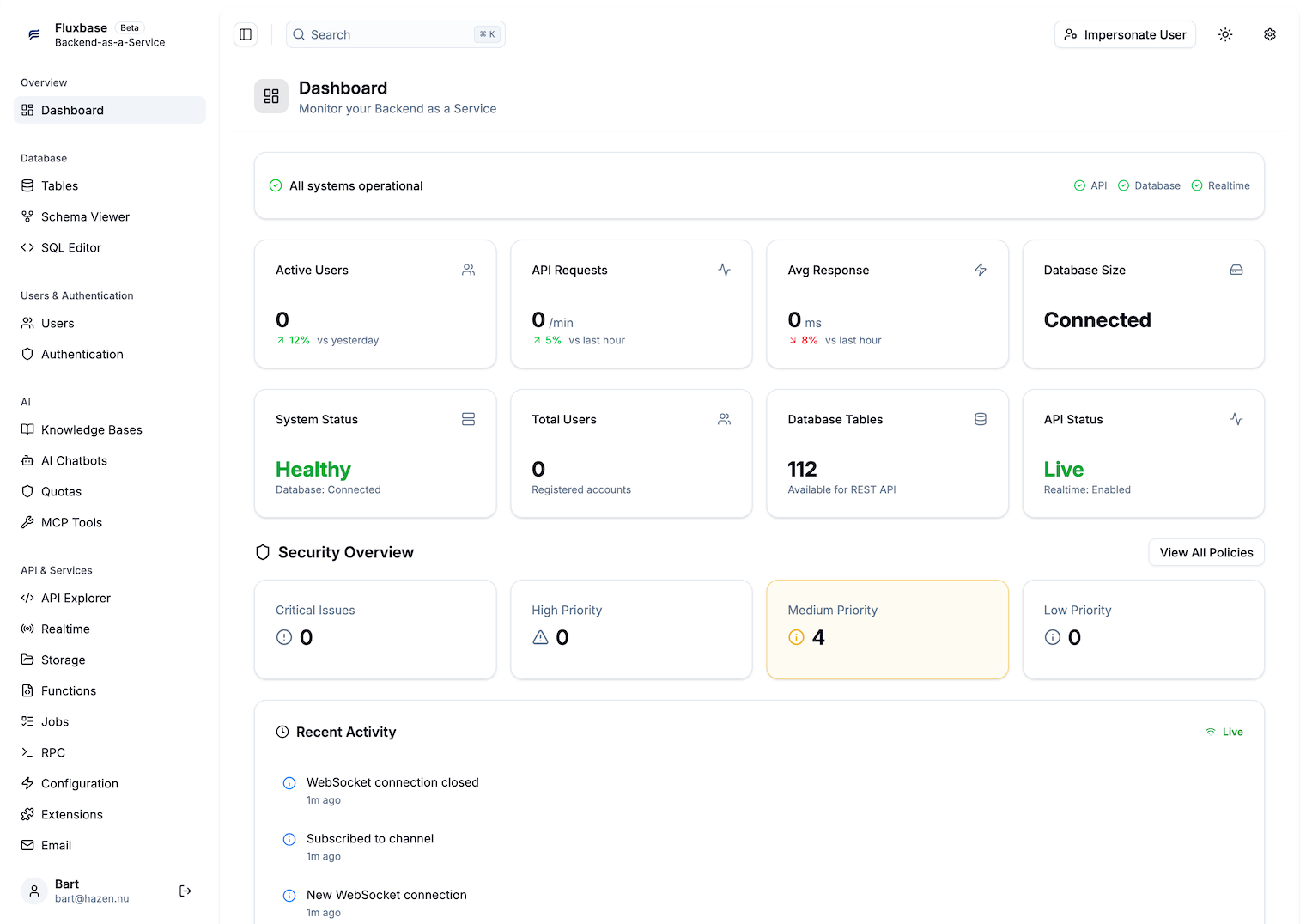Click the Recent Activity clock icon
The height and width of the screenshot is (924, 1306).
click(282, 732)
